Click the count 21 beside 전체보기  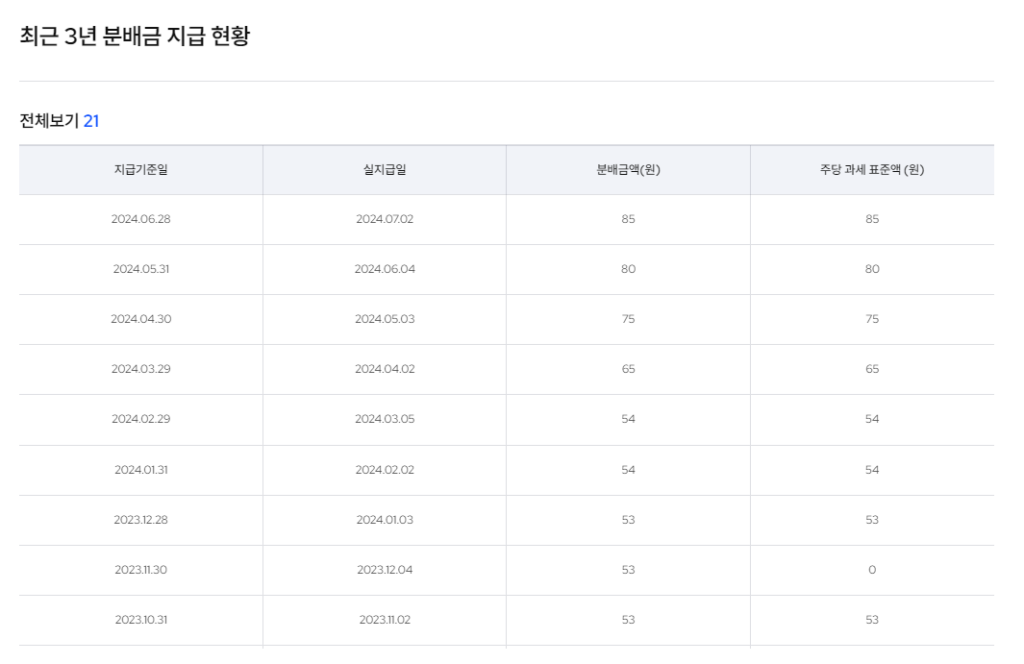[91, 121]
